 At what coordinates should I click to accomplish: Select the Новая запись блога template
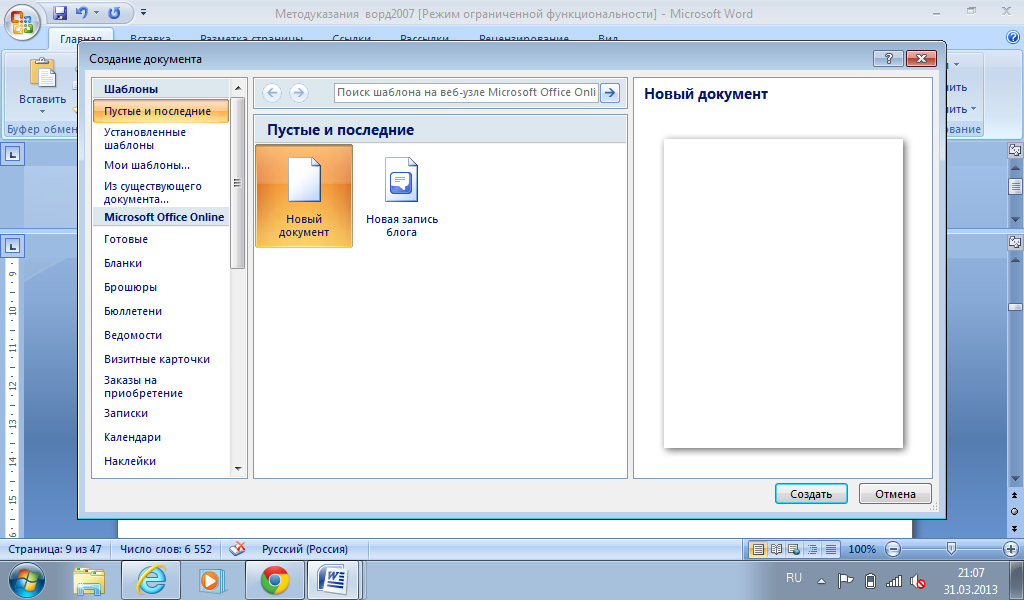coord(402,196)
